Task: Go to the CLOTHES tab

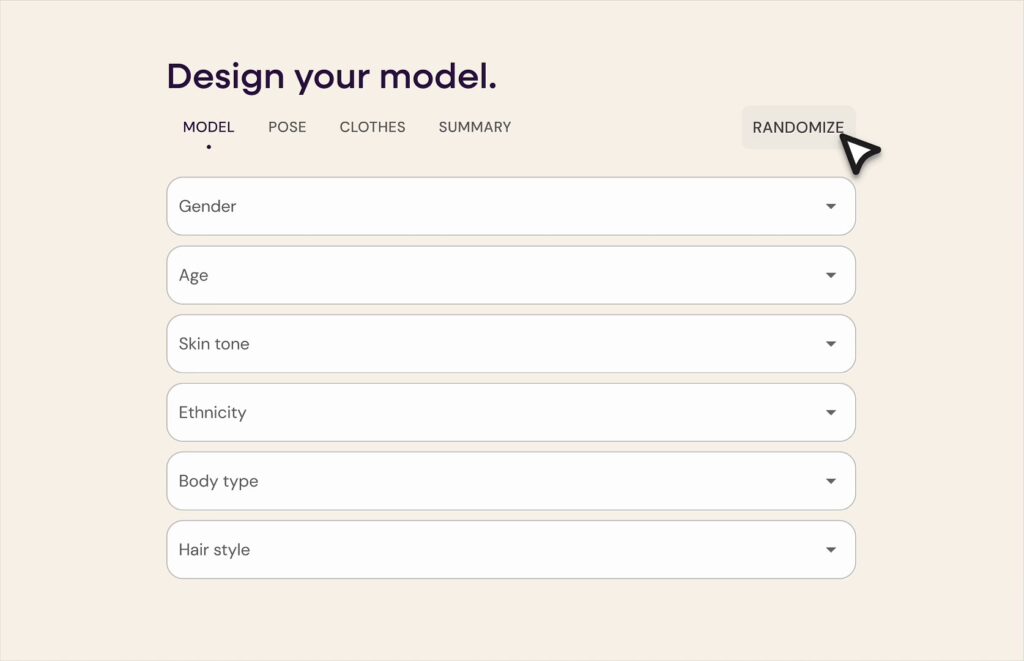Action: point(372,127)
